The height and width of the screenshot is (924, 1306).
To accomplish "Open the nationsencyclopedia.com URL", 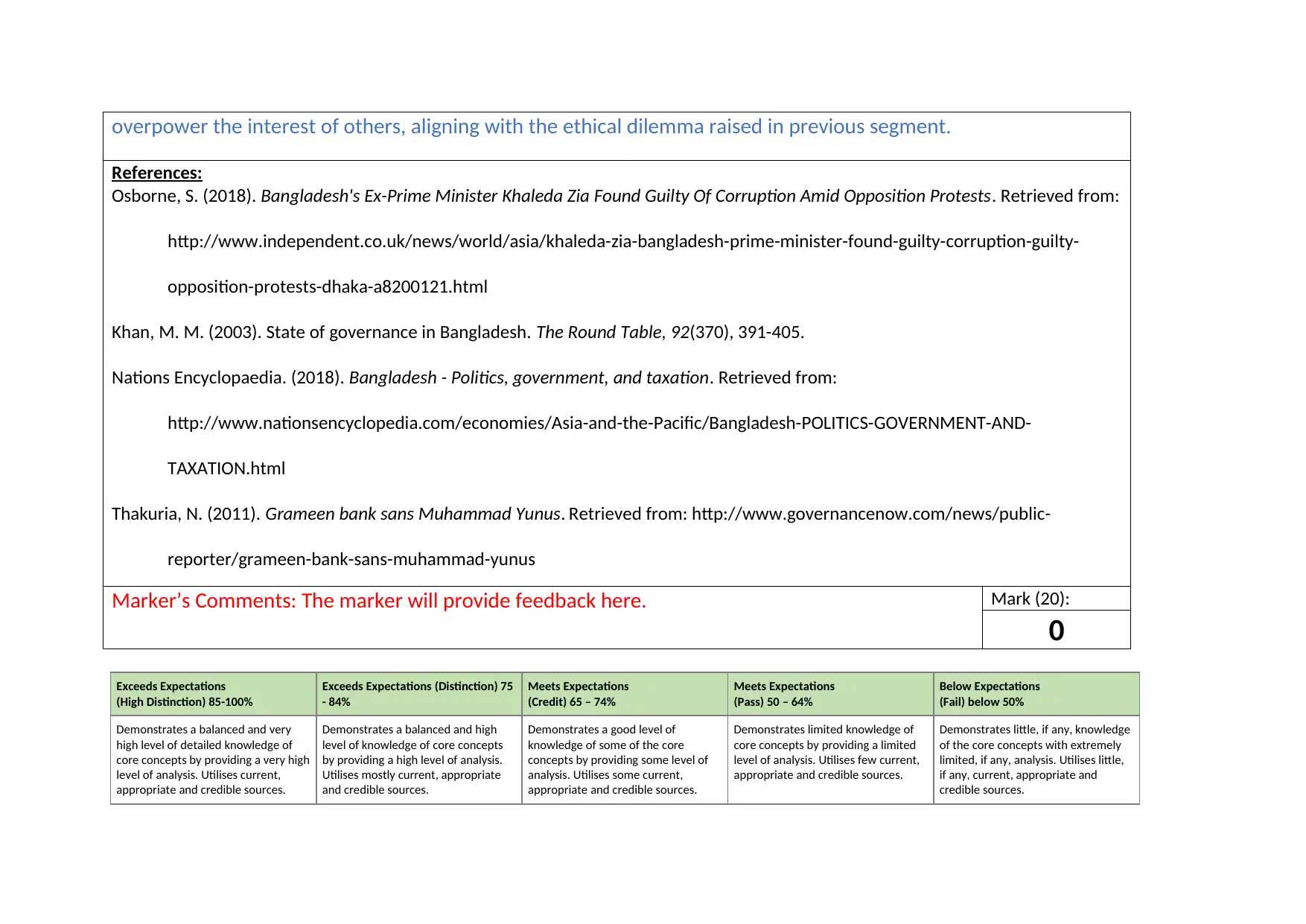I will click(x=599, y=423).
